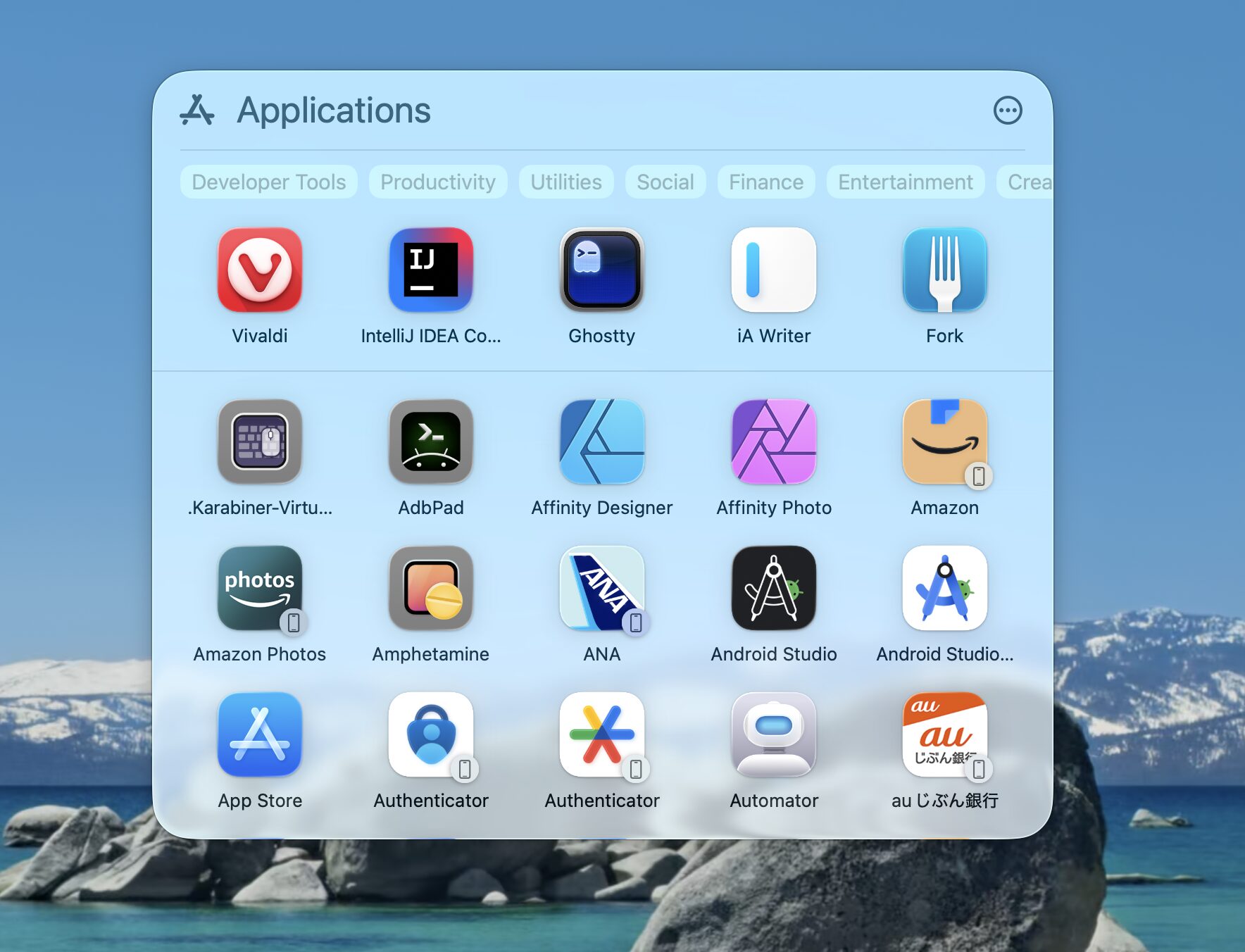The width and height of the screenshot is (1245, 952).
Task: Click the "ANA" label text
Action: [x=602, y=654]
